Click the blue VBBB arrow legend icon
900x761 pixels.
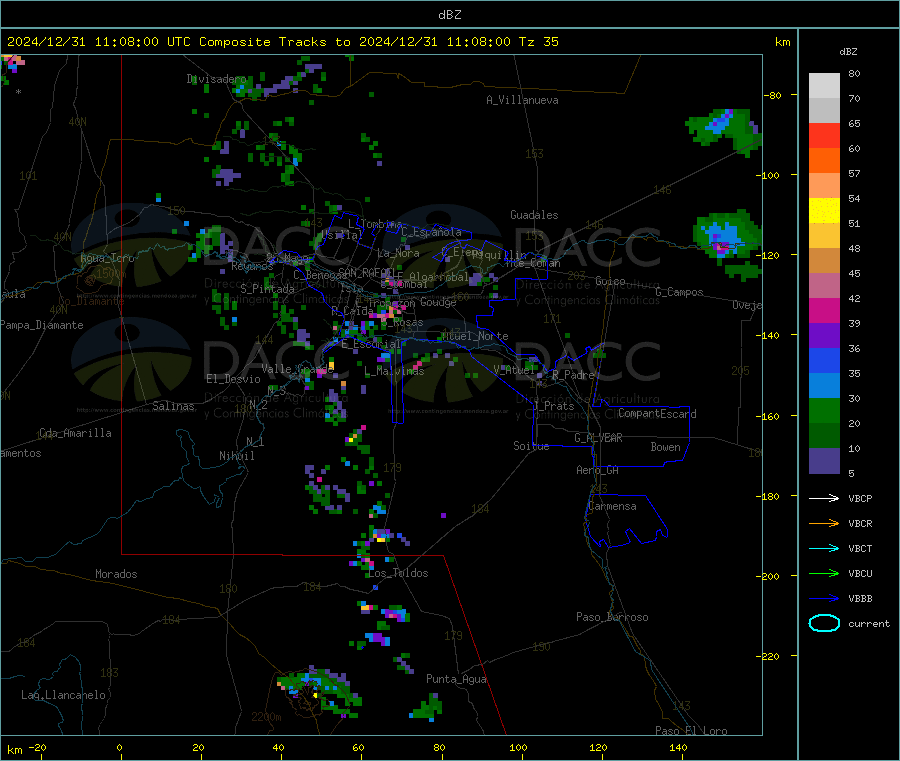(824, 599)
